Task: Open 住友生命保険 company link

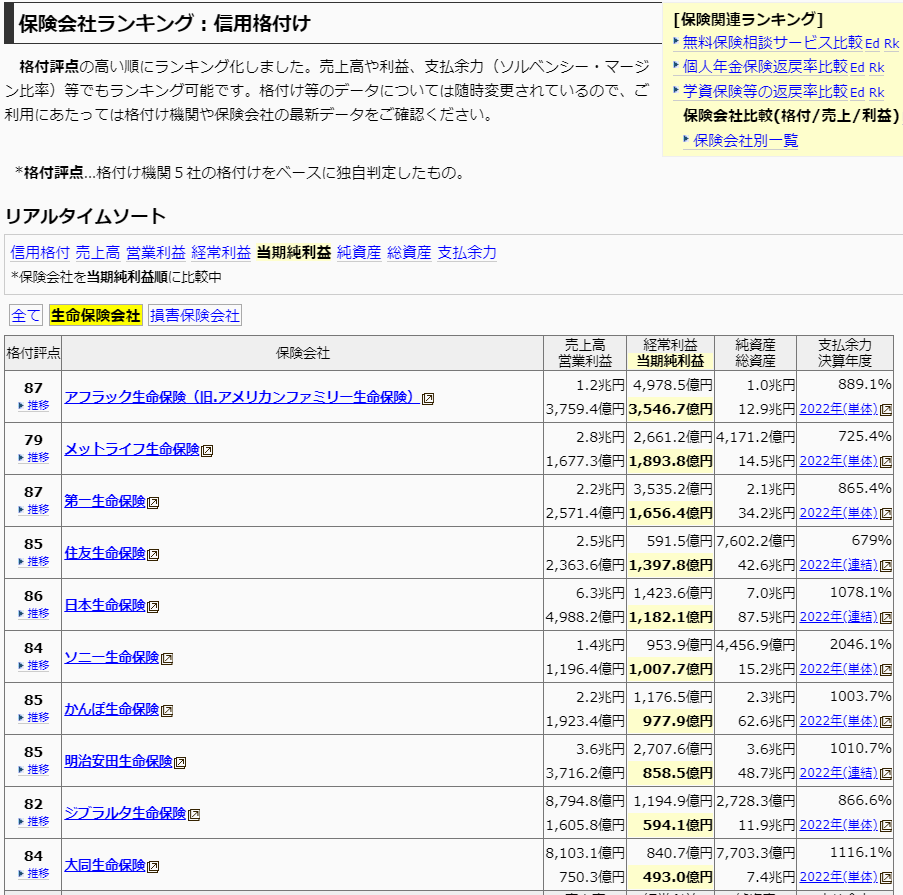Action: click(104, 553)
